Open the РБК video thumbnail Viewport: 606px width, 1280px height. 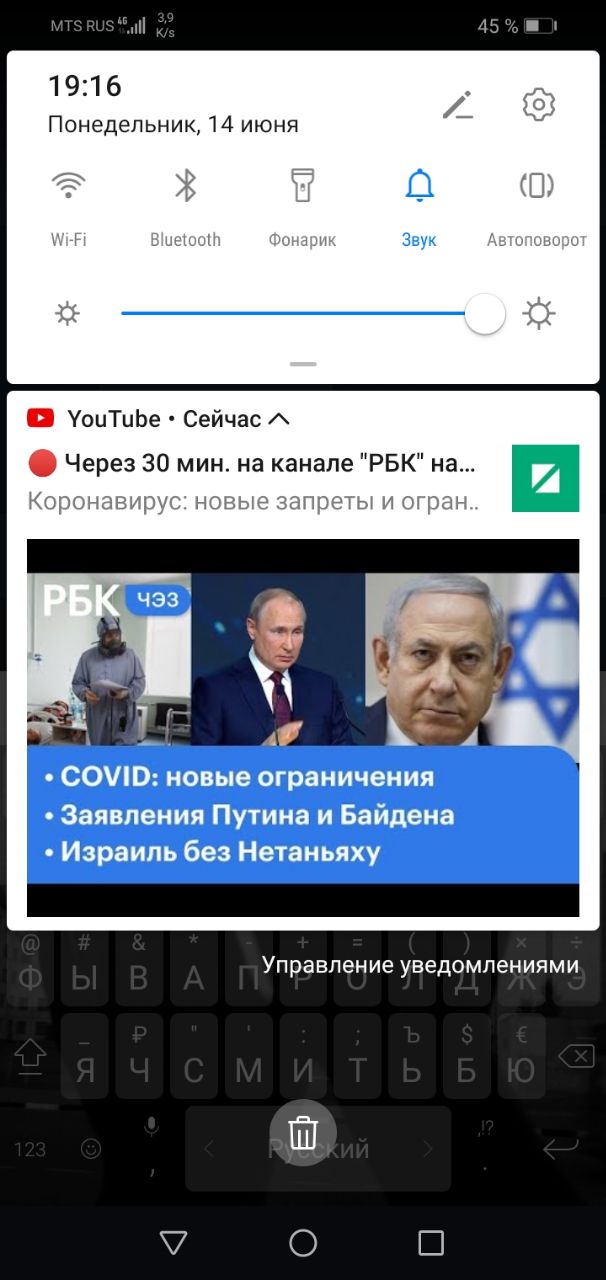pyautogui.click(x=303, y=728)
